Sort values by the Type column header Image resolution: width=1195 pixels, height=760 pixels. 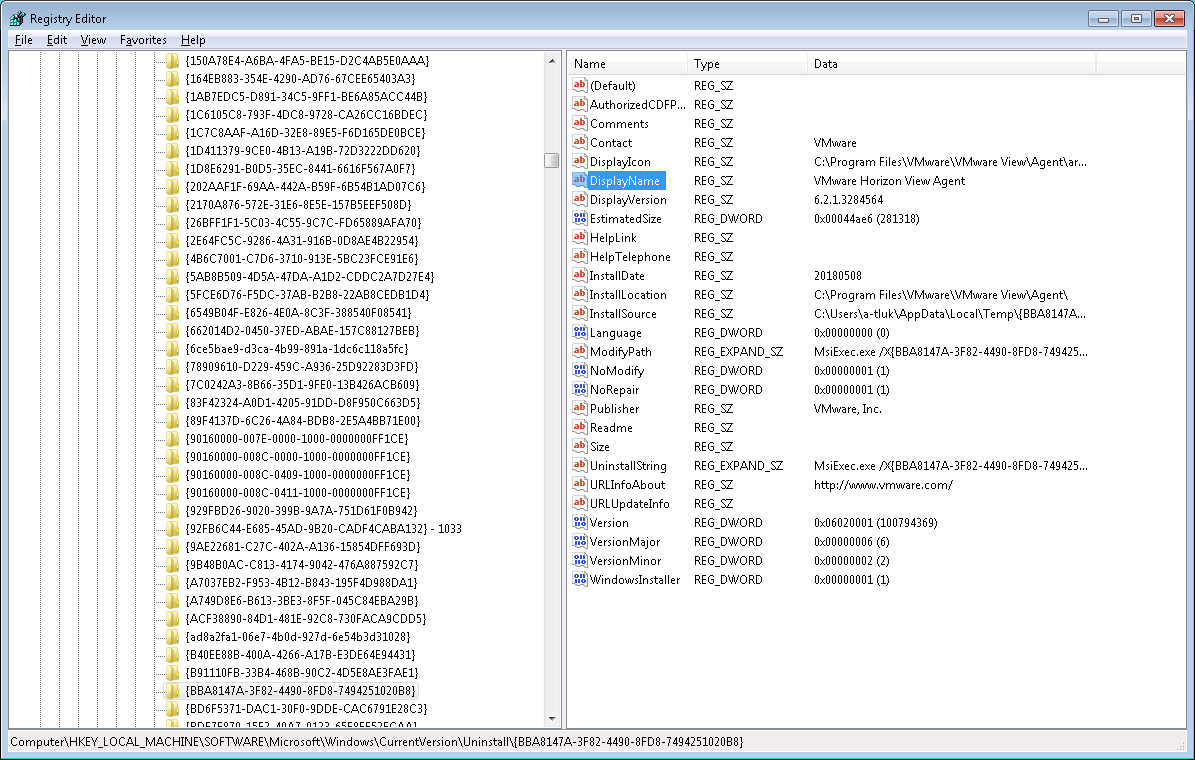pyautogui.click(x=747, y=64)
